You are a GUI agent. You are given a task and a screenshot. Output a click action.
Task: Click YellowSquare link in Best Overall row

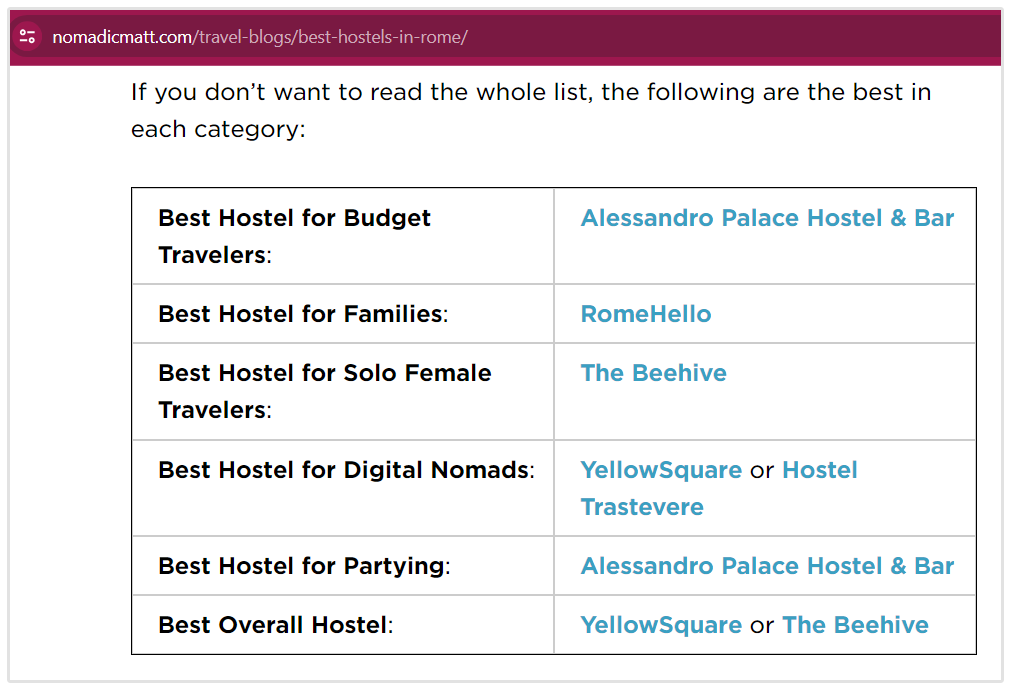tap(661, 625)
